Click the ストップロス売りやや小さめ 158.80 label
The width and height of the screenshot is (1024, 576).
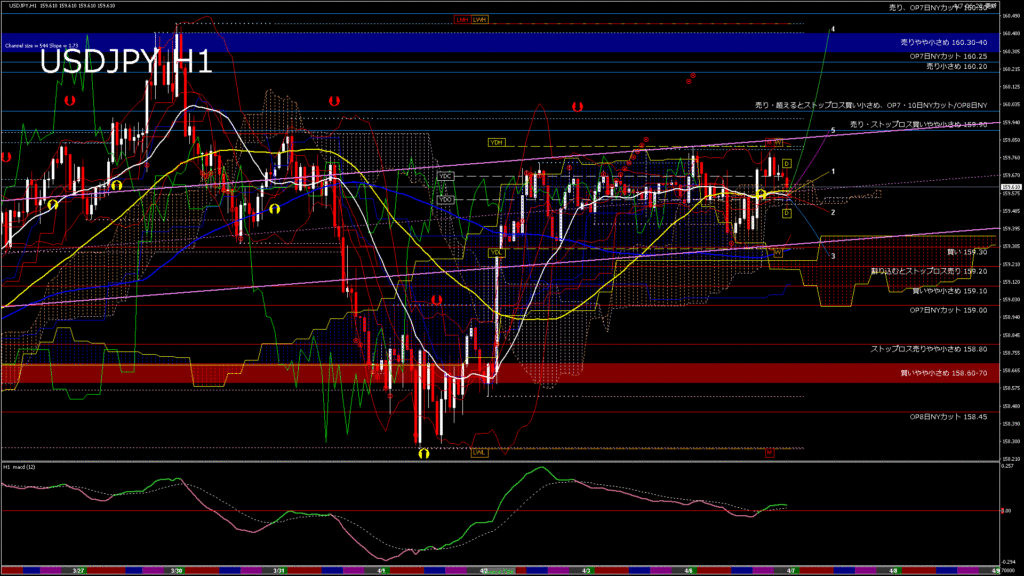coord(928,349)
